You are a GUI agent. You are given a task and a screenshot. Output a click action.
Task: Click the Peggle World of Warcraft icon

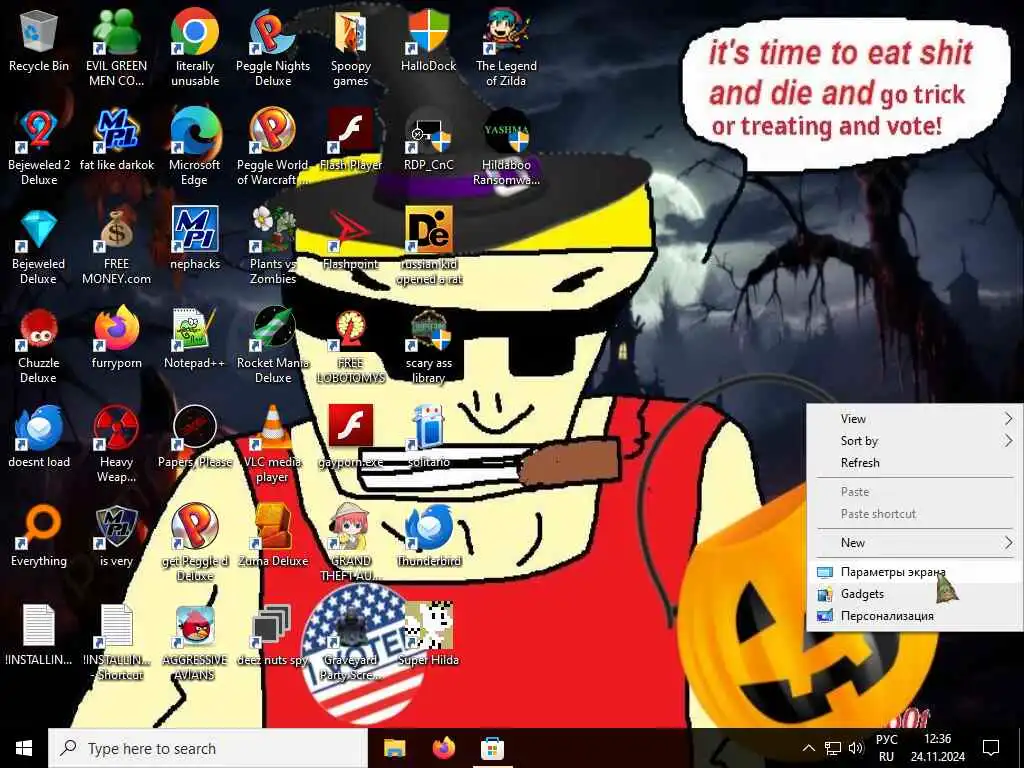click(x=273, y=132)
